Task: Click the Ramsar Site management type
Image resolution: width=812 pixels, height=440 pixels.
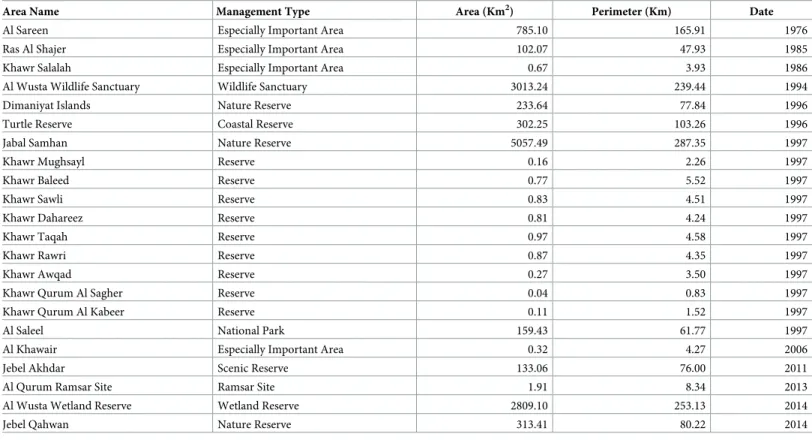Action: pos(246,387)
